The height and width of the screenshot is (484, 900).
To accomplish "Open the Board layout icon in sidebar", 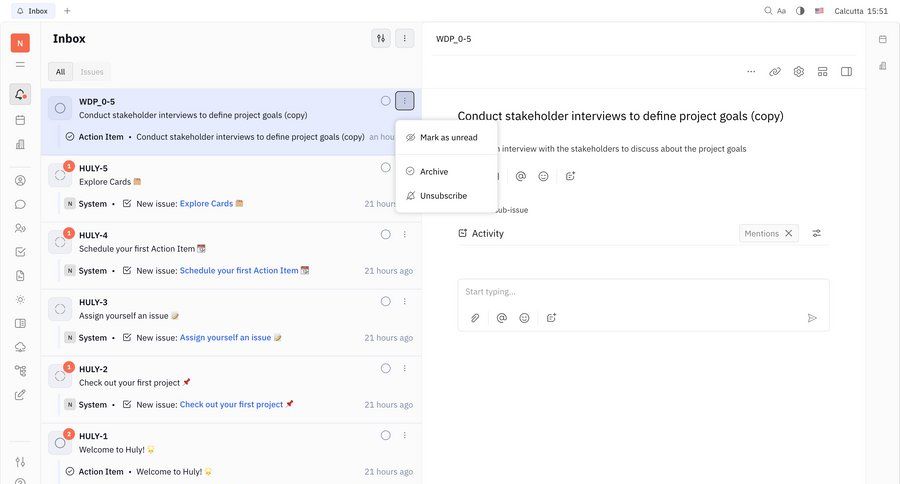I will (20, 323).
